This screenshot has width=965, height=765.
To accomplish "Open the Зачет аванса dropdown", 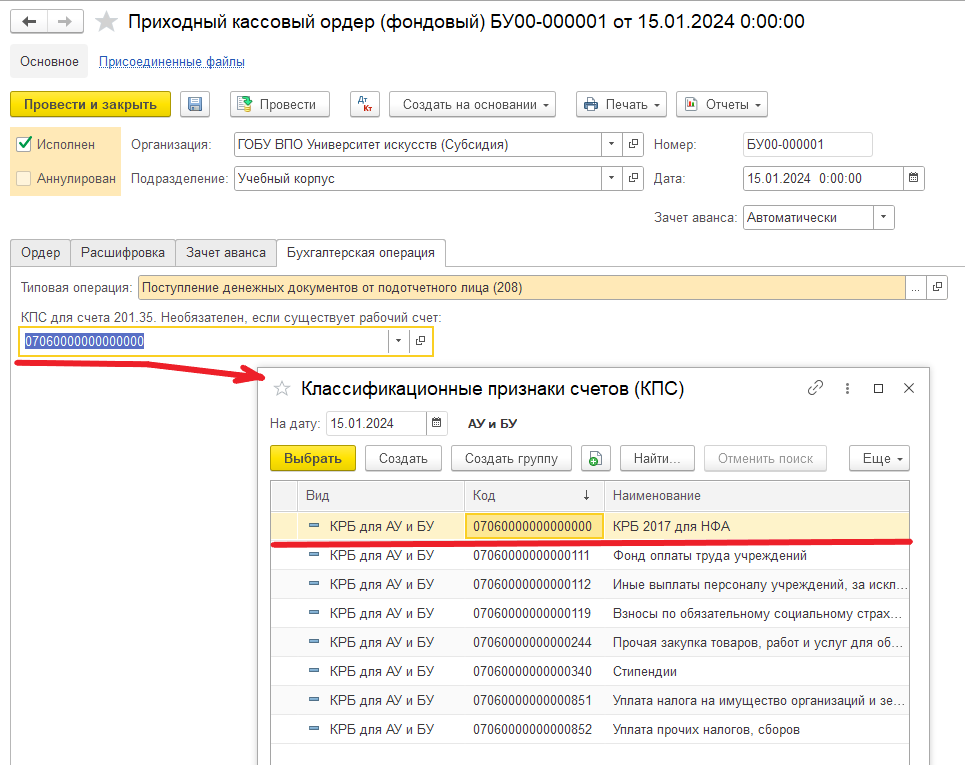I will coord(883,217).
